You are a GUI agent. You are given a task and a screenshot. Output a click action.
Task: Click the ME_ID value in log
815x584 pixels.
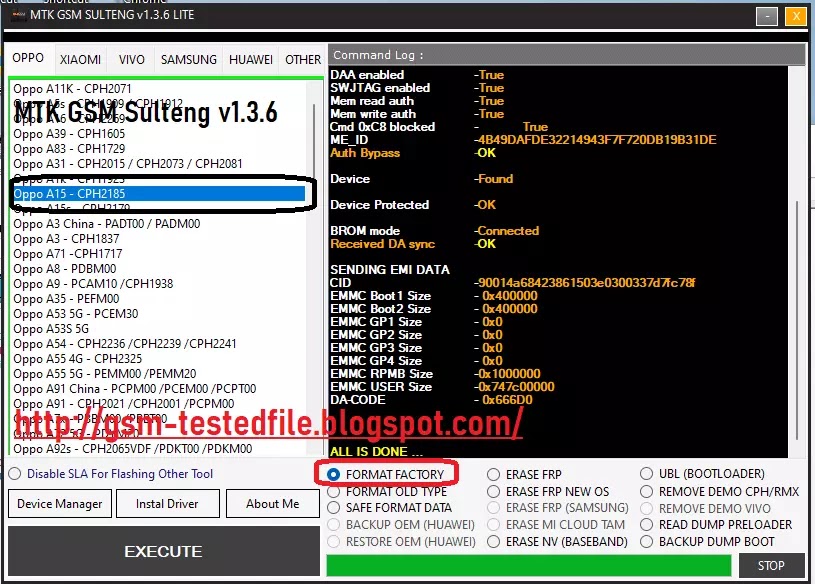click(x=596, y=140)
